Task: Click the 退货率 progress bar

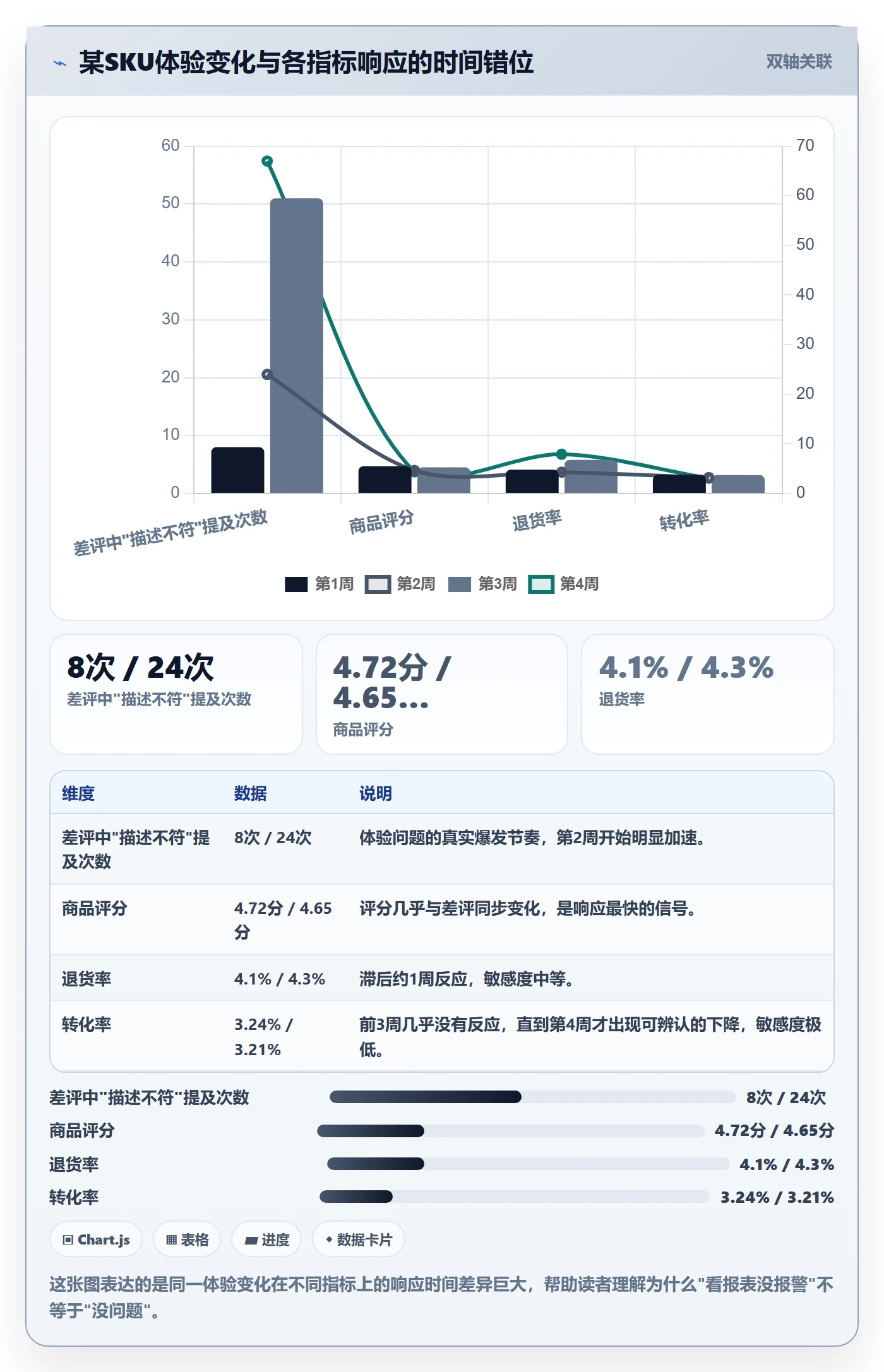Action: [529, 1164]
